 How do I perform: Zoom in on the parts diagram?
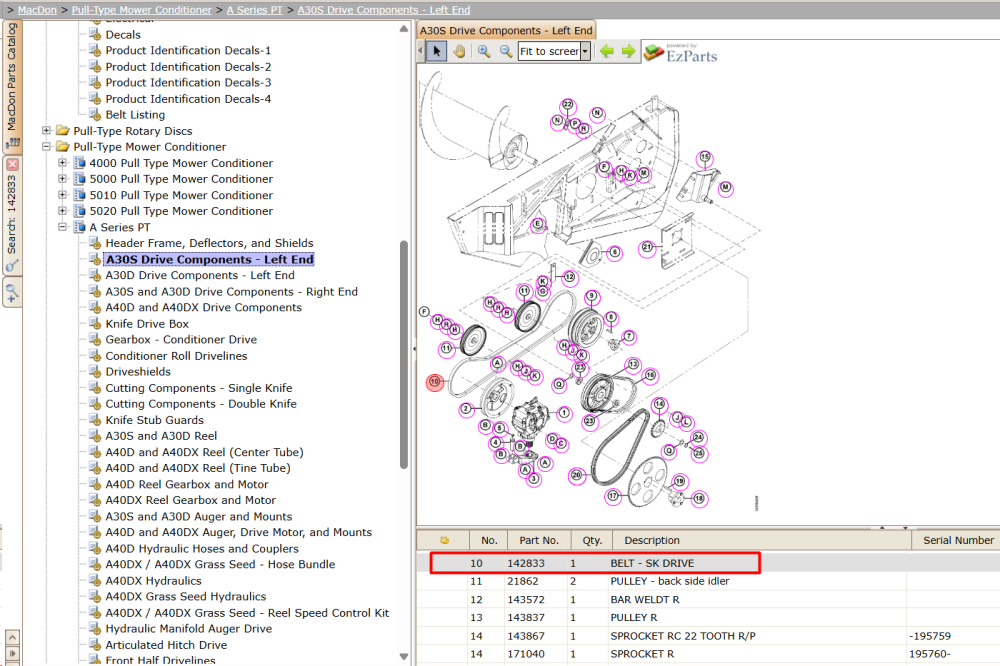tap(484, 51)
